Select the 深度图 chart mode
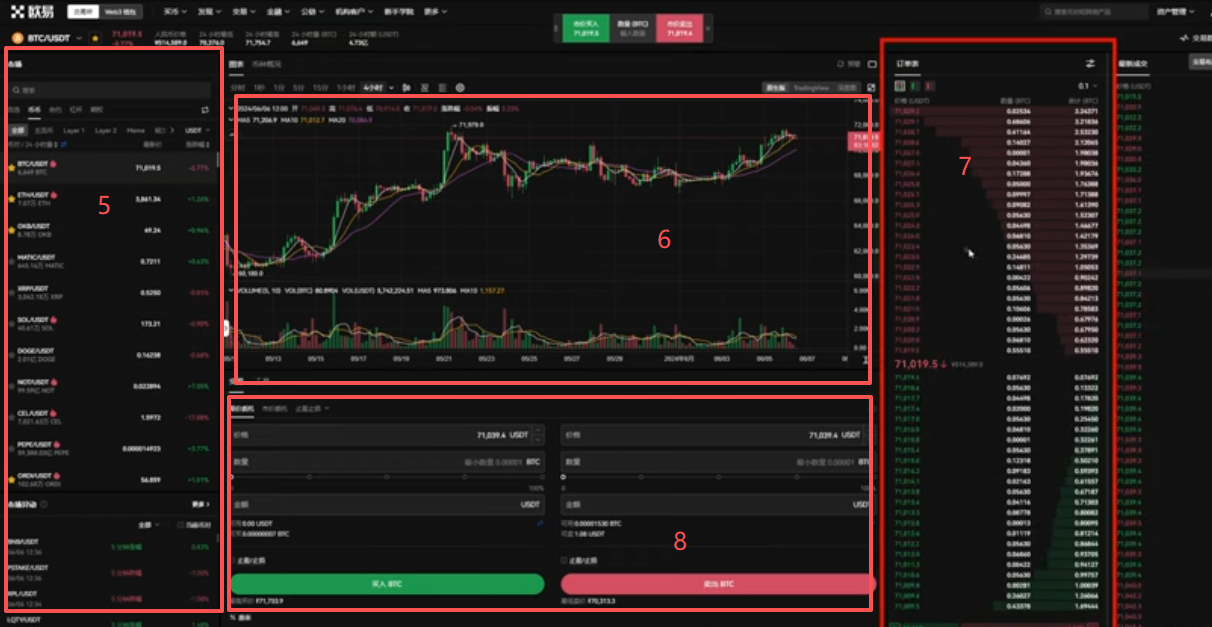The height and width of the screenshot is (627, 1212). click(847, 88)
